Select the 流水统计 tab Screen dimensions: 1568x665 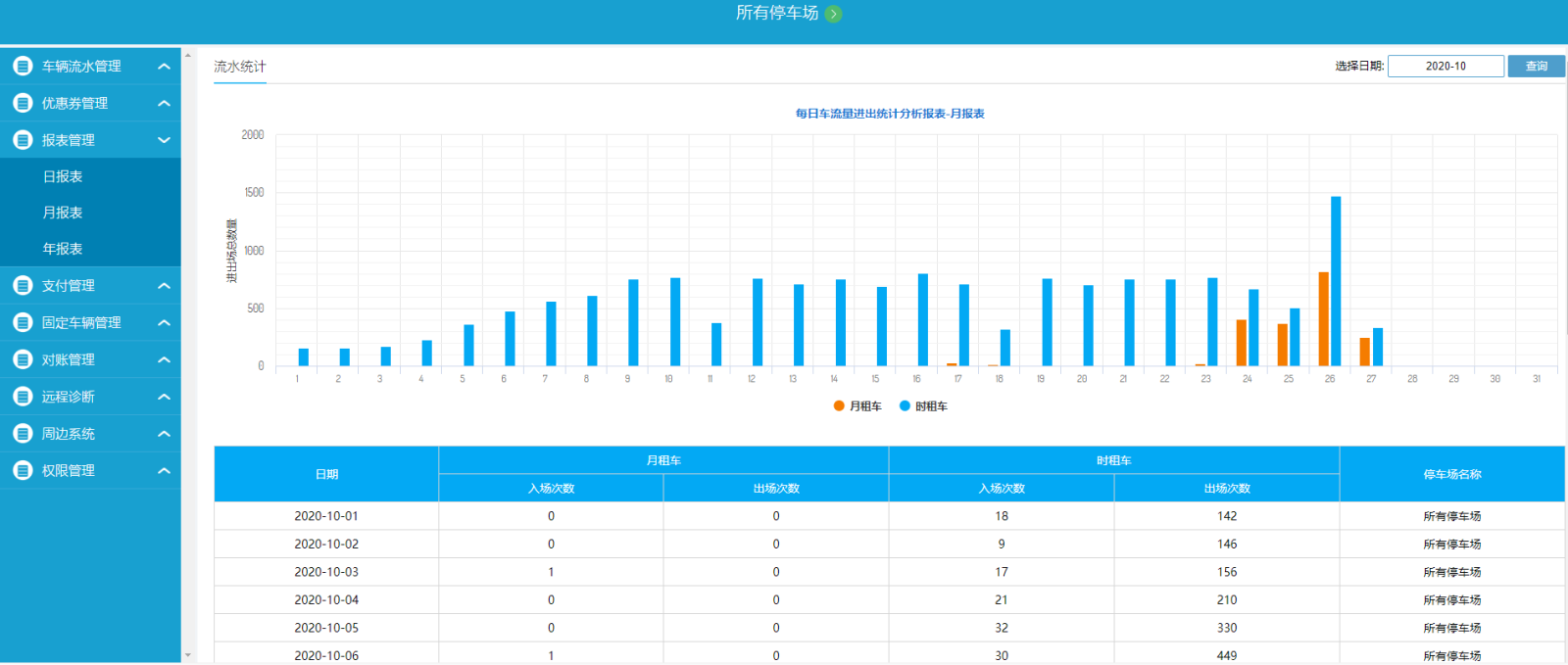(239, 67)
